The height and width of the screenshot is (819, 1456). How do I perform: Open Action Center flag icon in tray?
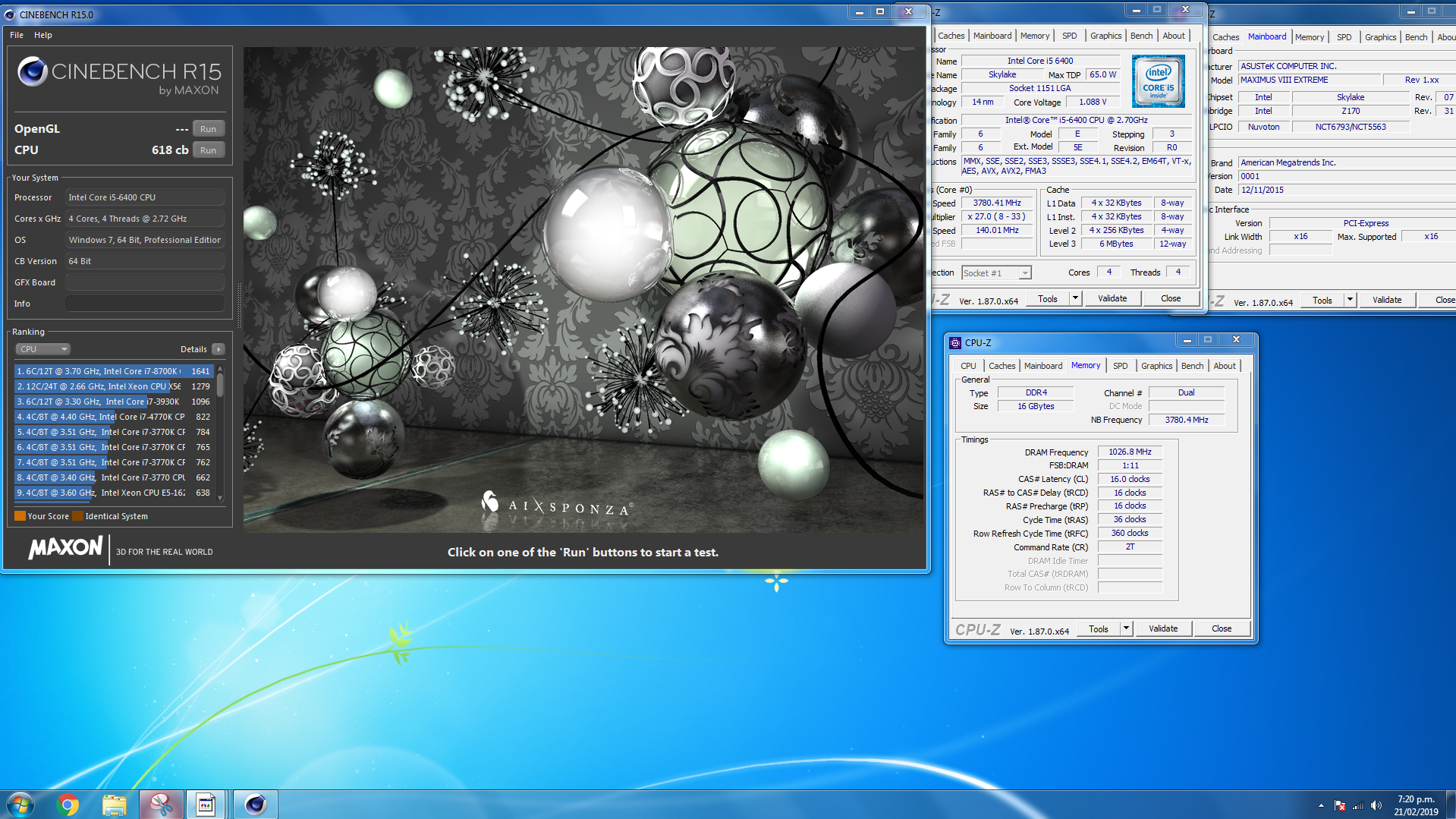click(1340, 805)
